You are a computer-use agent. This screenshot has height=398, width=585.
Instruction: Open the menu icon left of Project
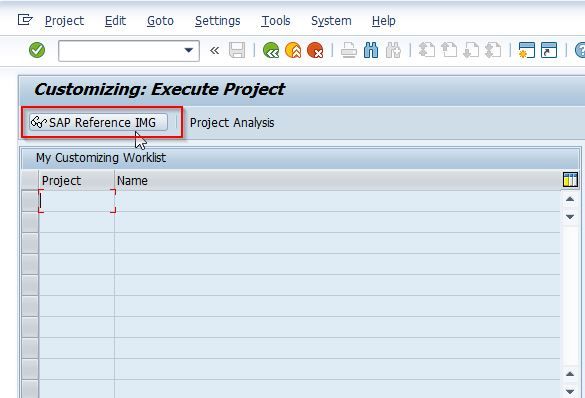point(25,20)
